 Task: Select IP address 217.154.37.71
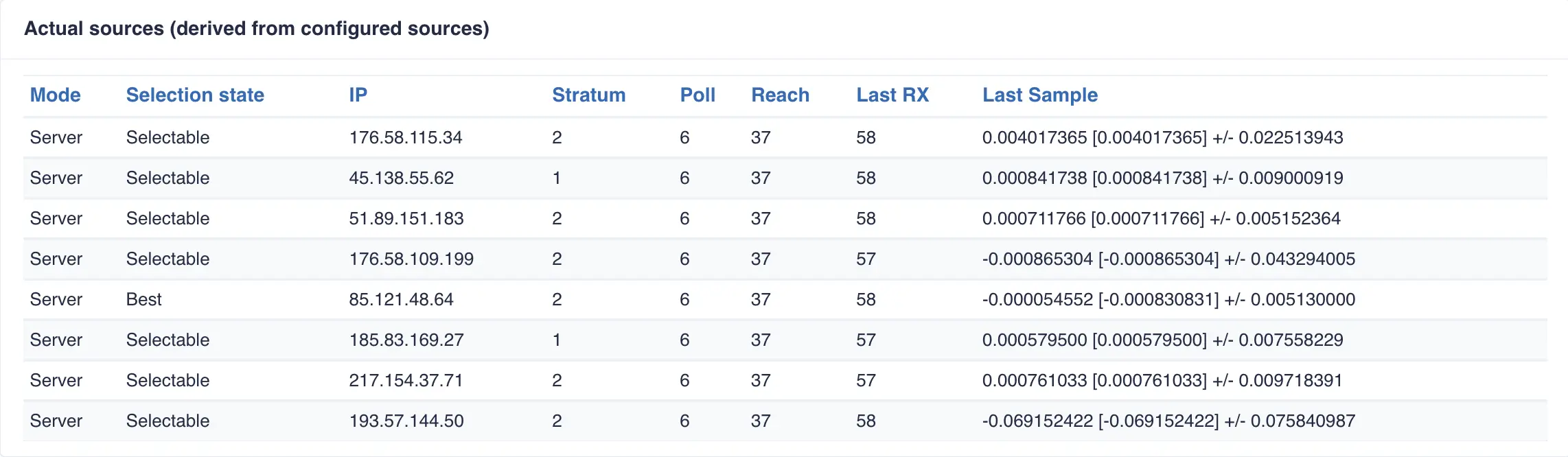[405, 380]
